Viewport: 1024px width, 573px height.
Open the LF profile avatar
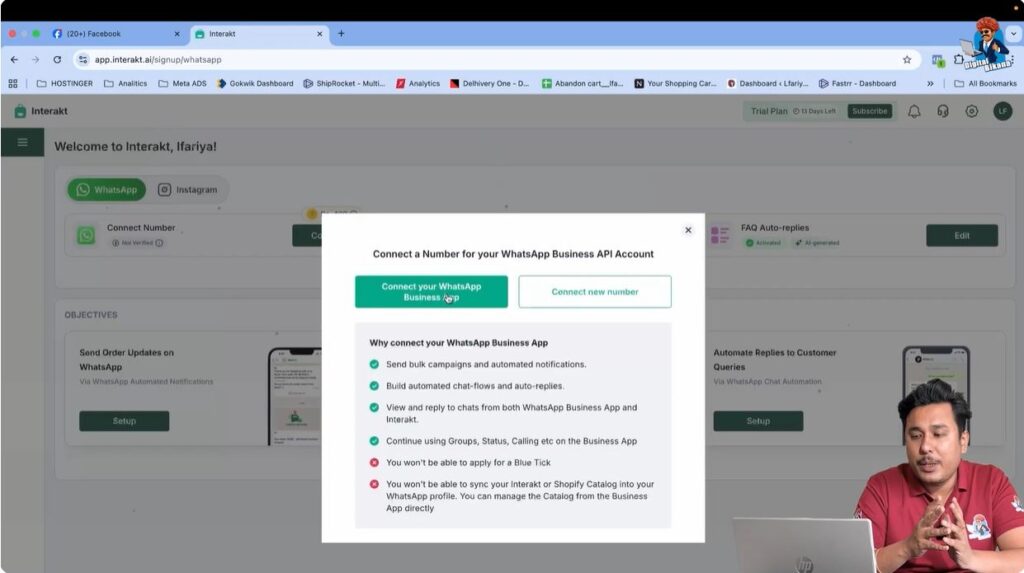(1002, 111)
